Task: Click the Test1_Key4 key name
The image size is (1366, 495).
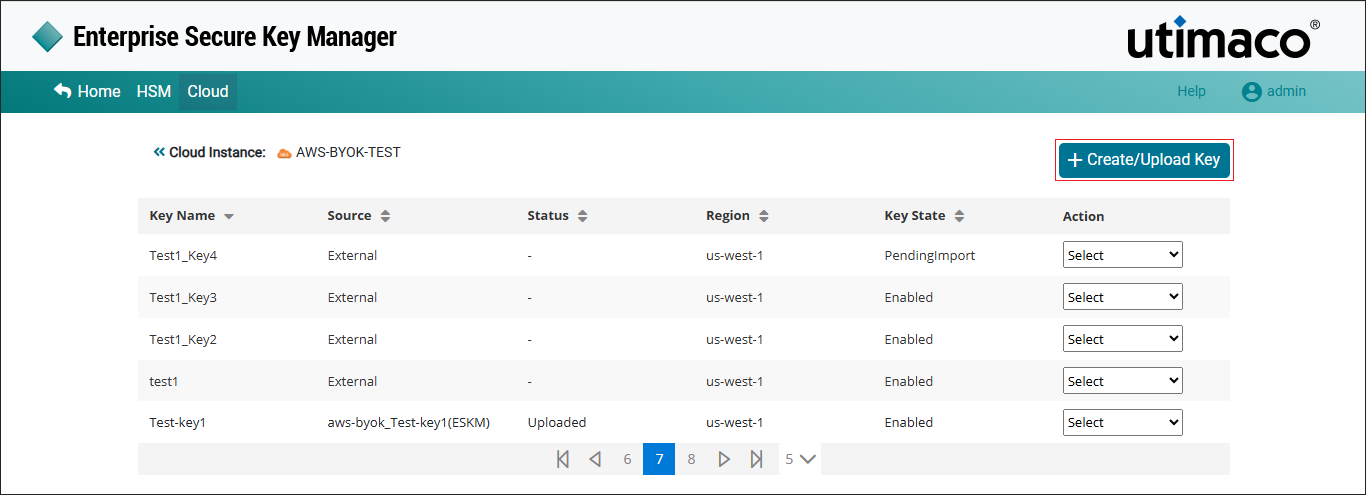Action: pyautogui.click(x=183, y=255)
